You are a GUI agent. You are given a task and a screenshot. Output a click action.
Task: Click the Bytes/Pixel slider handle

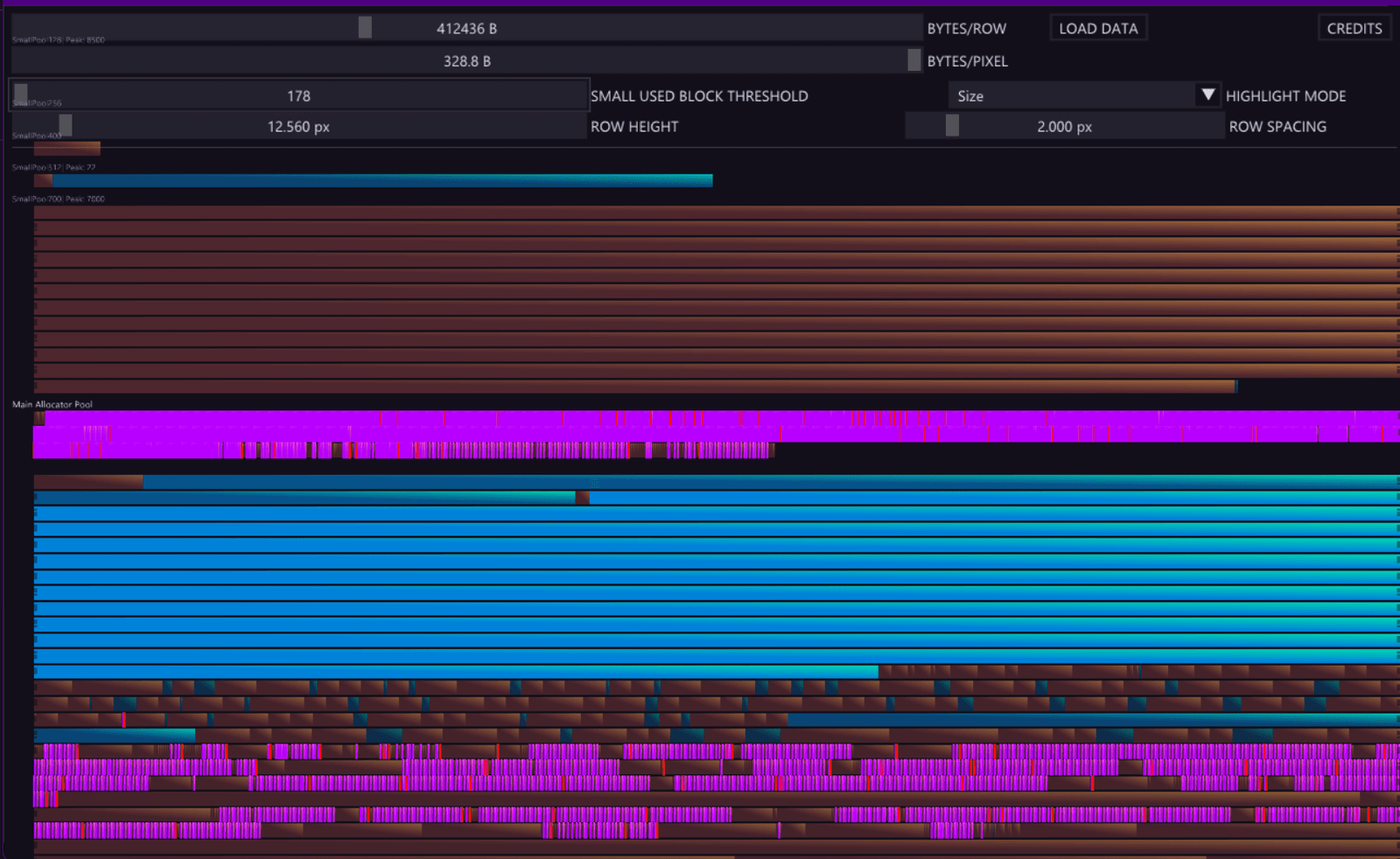pyautogui.click(x=913, y=59)
